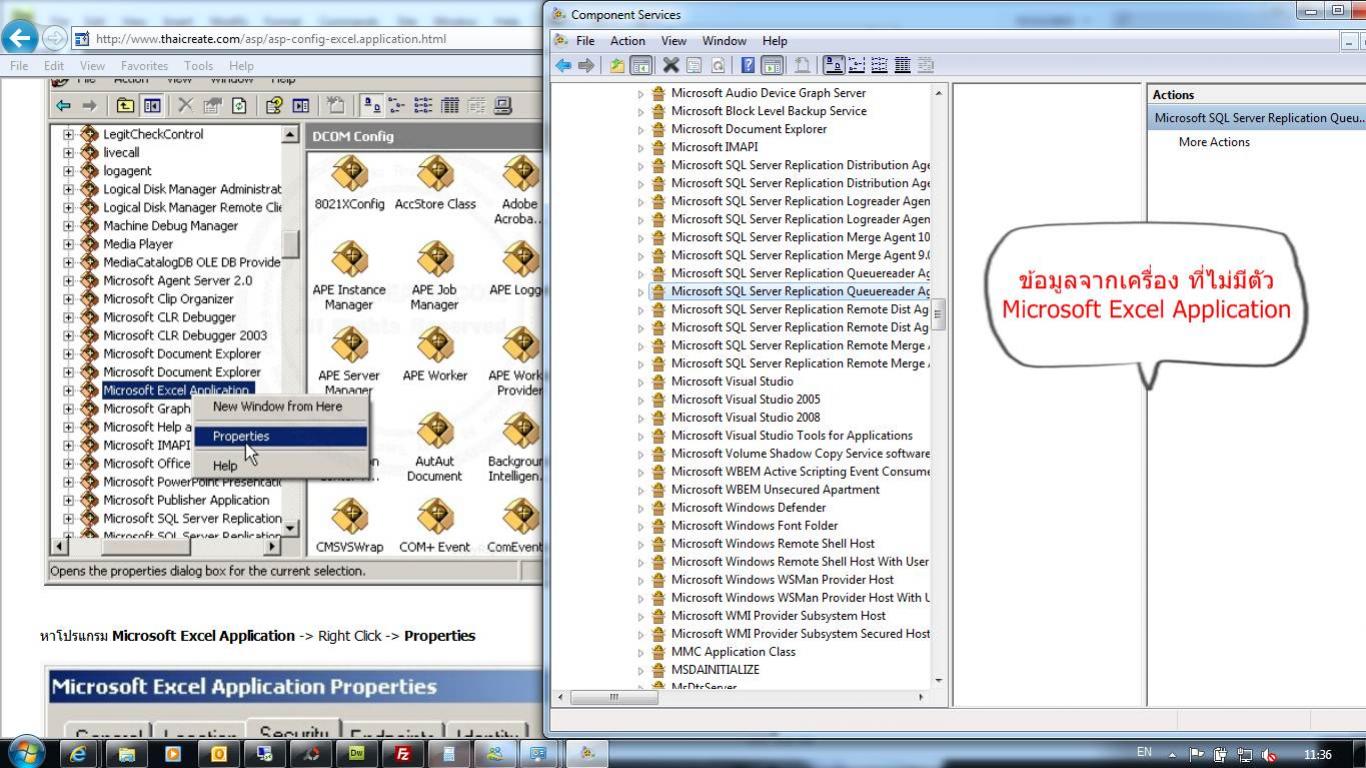The width and height of the screenshot is (1366, 768).
Task: Open the View menu in Component Services
Action: tap(674, 41)
